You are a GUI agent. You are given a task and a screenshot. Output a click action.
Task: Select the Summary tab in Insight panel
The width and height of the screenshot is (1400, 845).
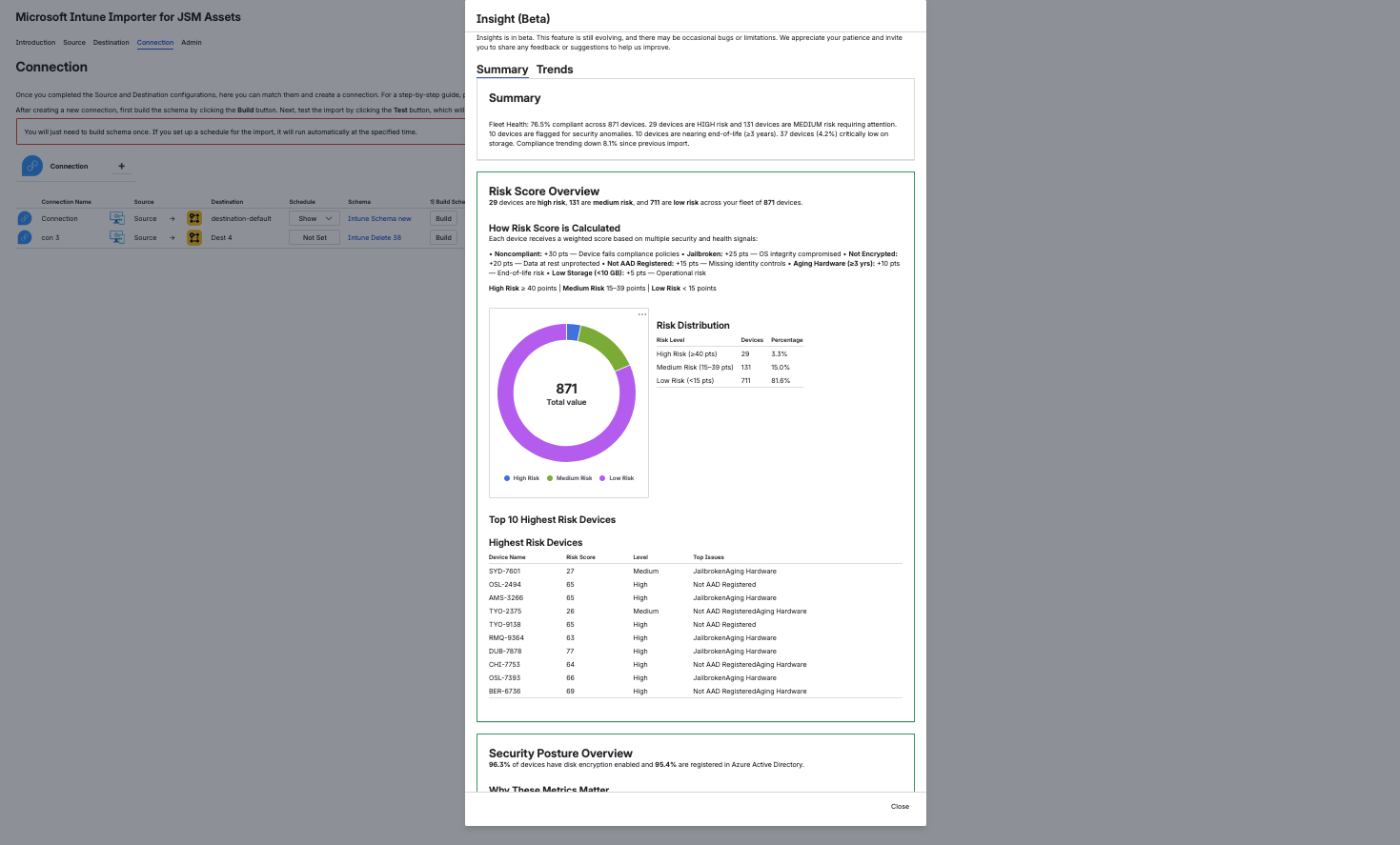[x=502, y=70]
